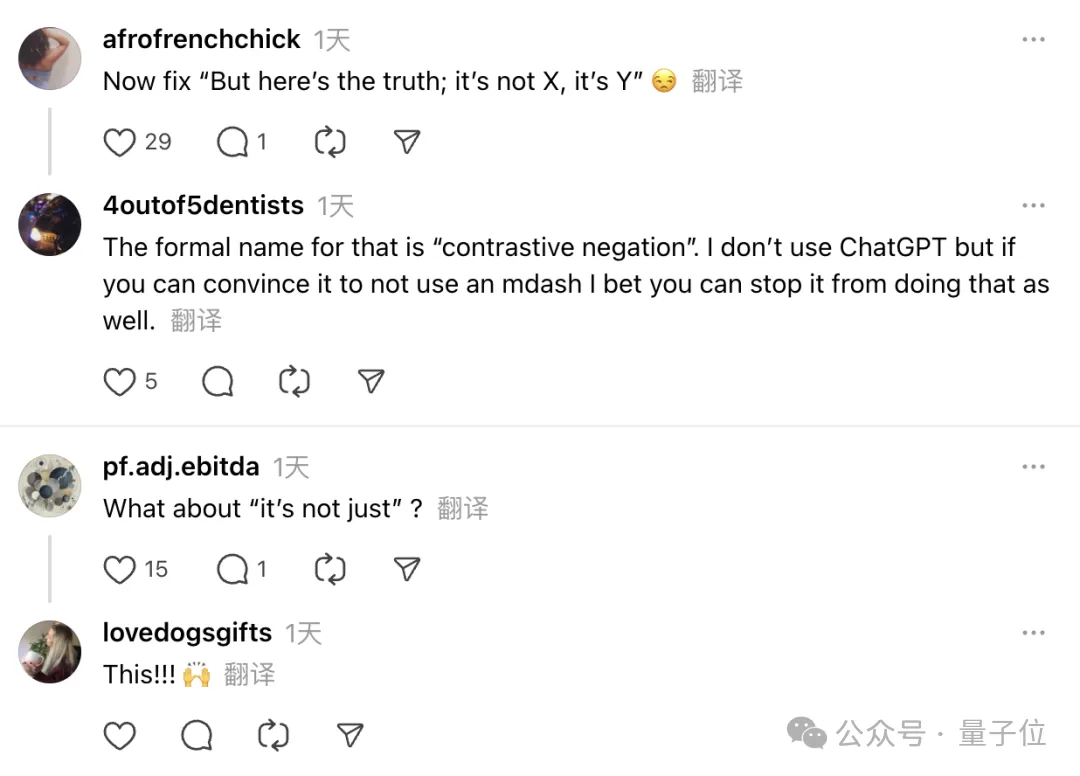This screenshot has height=776, width=1080.
Task: Open reply bubble on afrofrenchchick's comment
Action: point(231,142)
